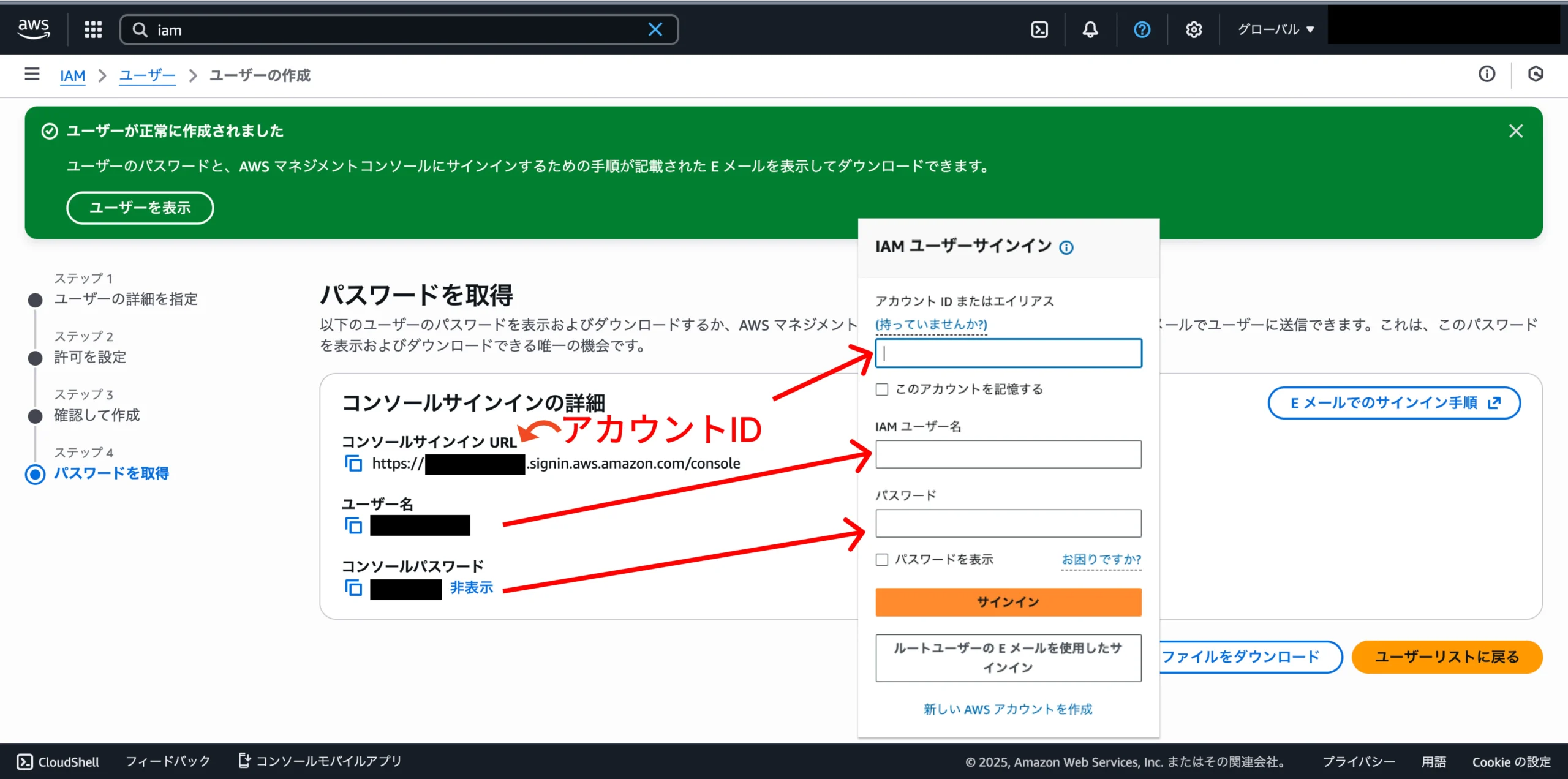Check 'このアカウントを記憶する' checkbox
Viewport: 1568px width, 779px height.
[882, 389]
